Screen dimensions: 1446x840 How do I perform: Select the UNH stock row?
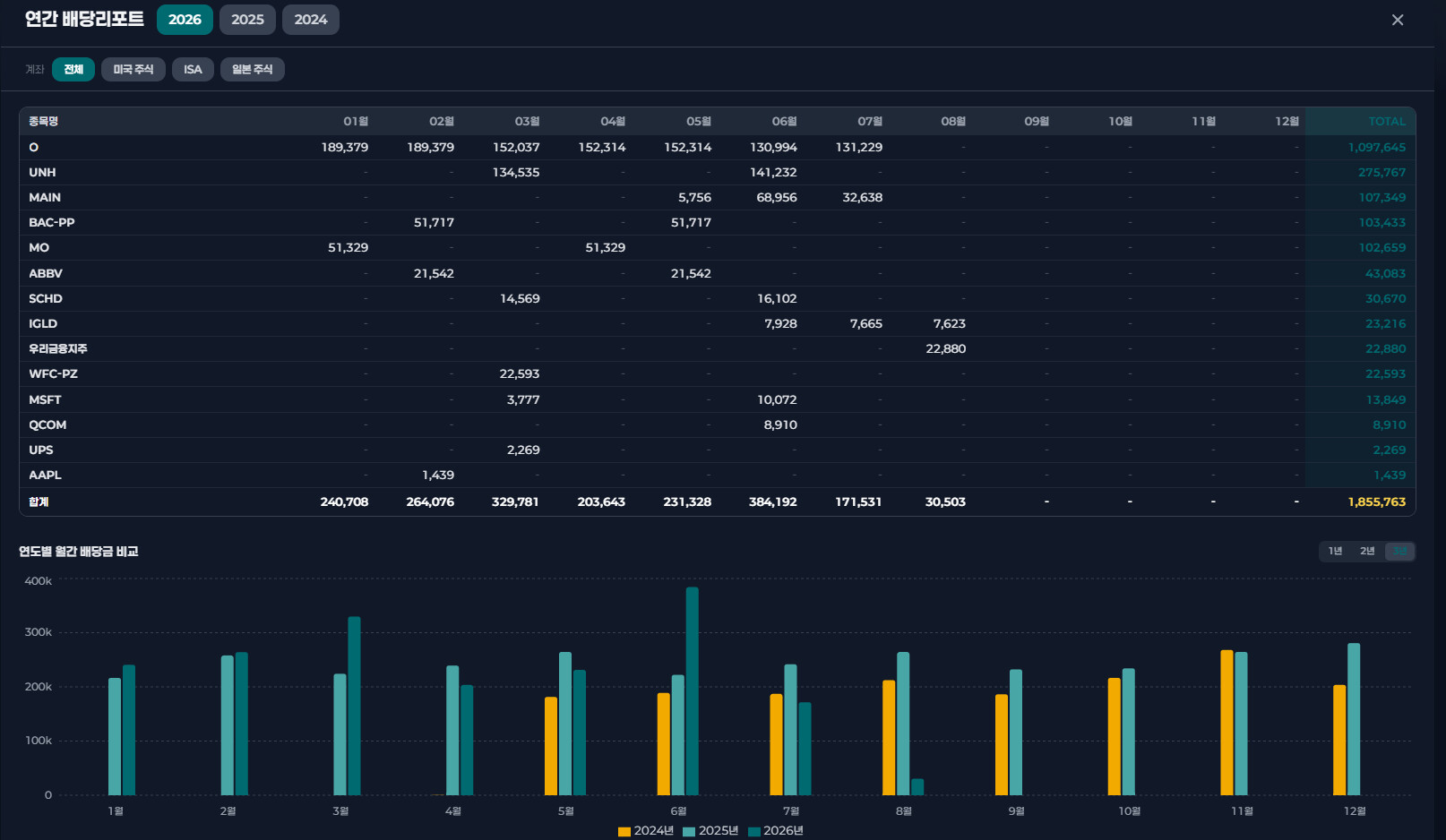tap(717, 172)
